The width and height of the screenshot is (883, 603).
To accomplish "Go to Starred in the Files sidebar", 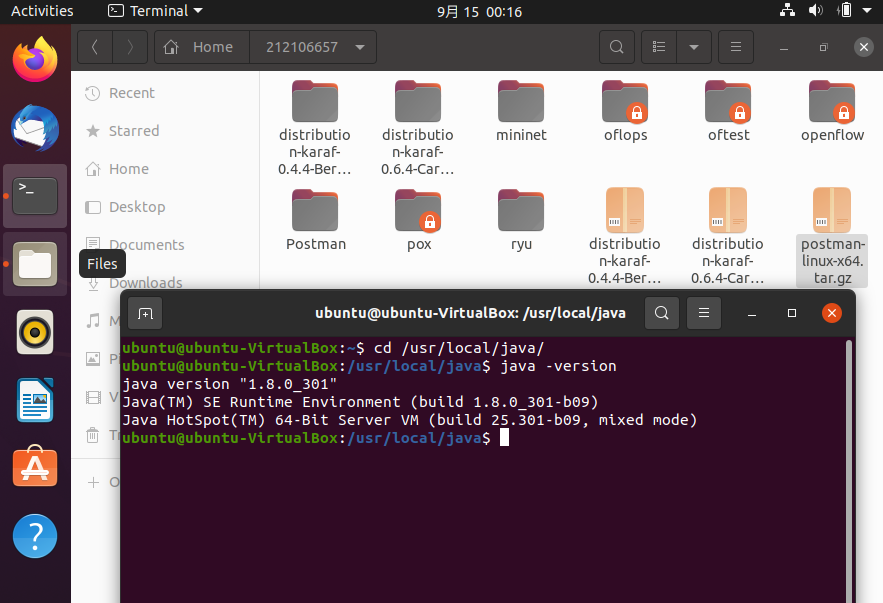I will pos(133,131).
